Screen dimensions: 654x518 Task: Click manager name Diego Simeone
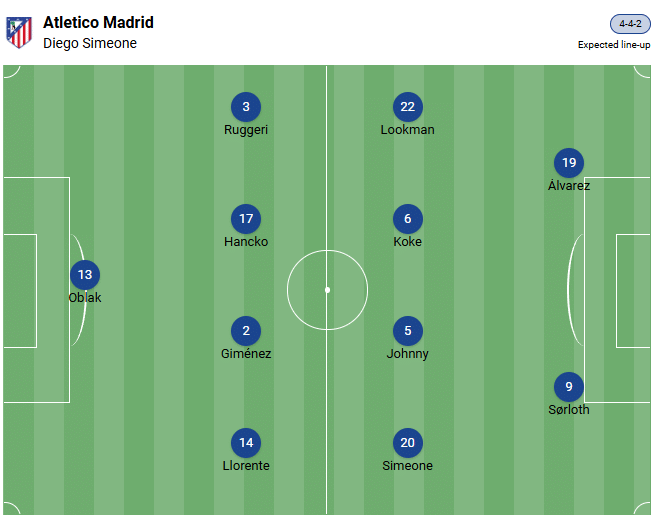point(90,43)
